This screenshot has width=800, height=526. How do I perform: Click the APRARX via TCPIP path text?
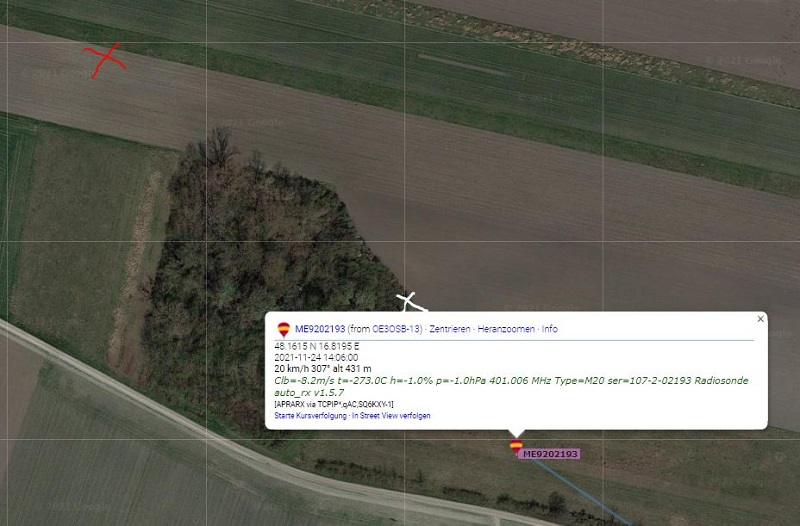coord(334,405)
